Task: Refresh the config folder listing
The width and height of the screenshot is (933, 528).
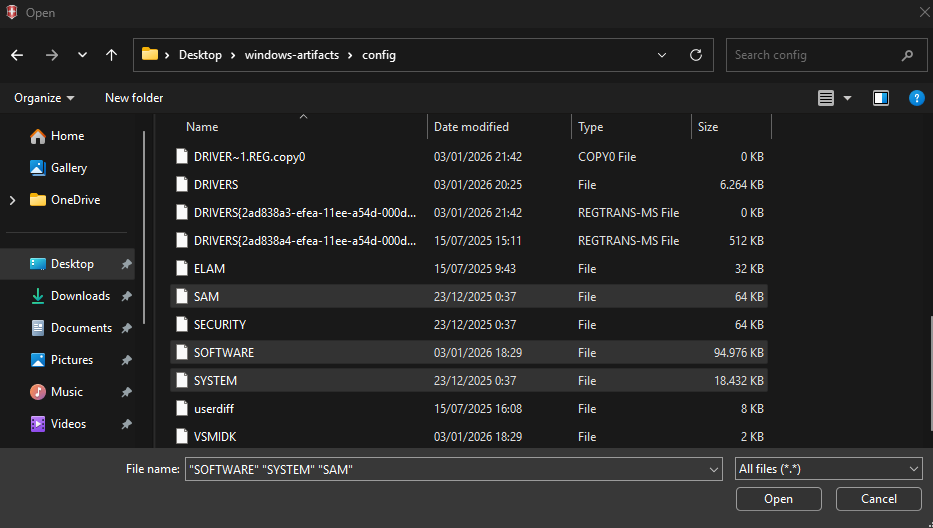Action: click(x=695, y=55)
